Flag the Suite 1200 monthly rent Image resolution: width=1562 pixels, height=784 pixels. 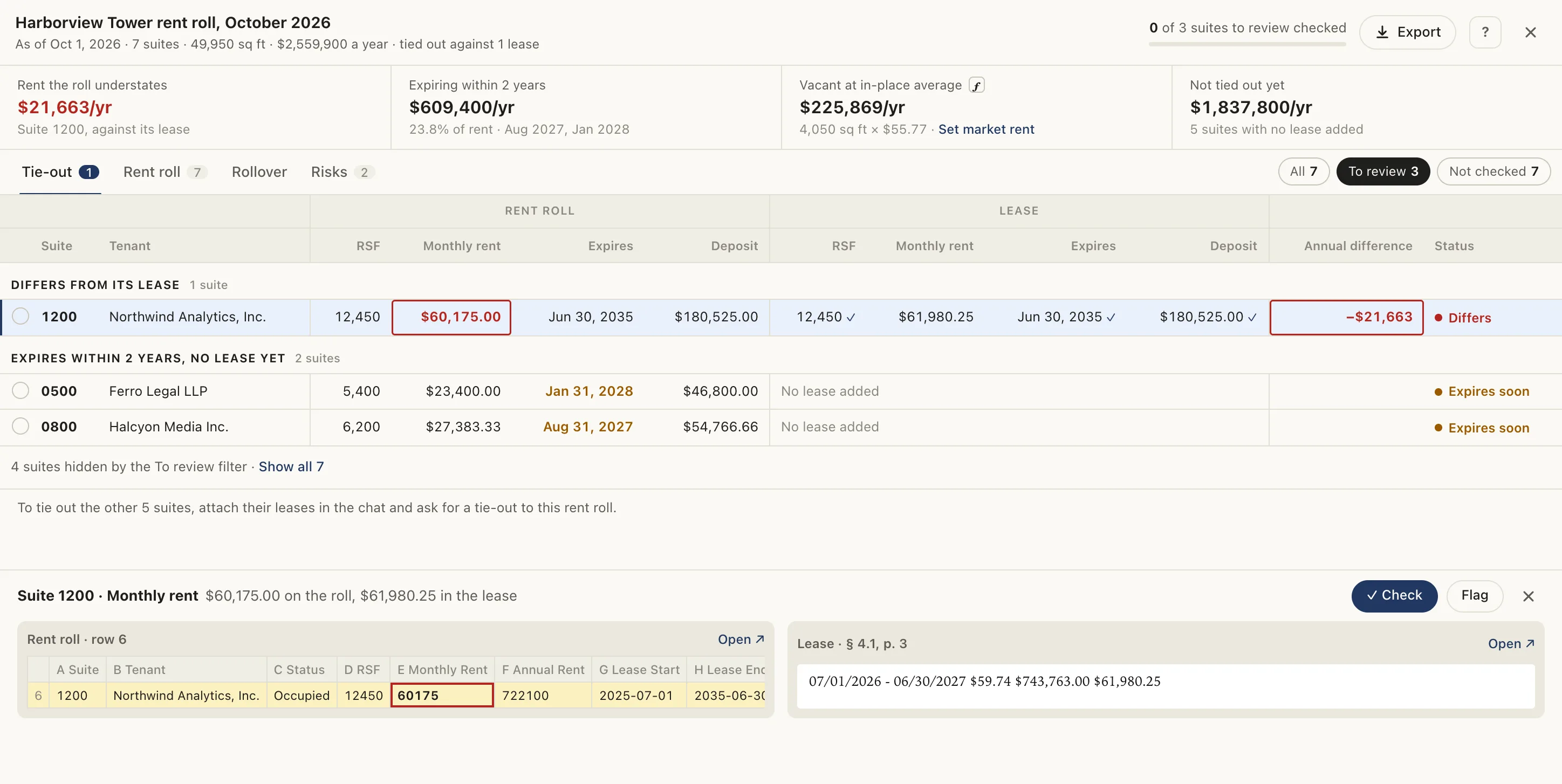coord(1475,596)
